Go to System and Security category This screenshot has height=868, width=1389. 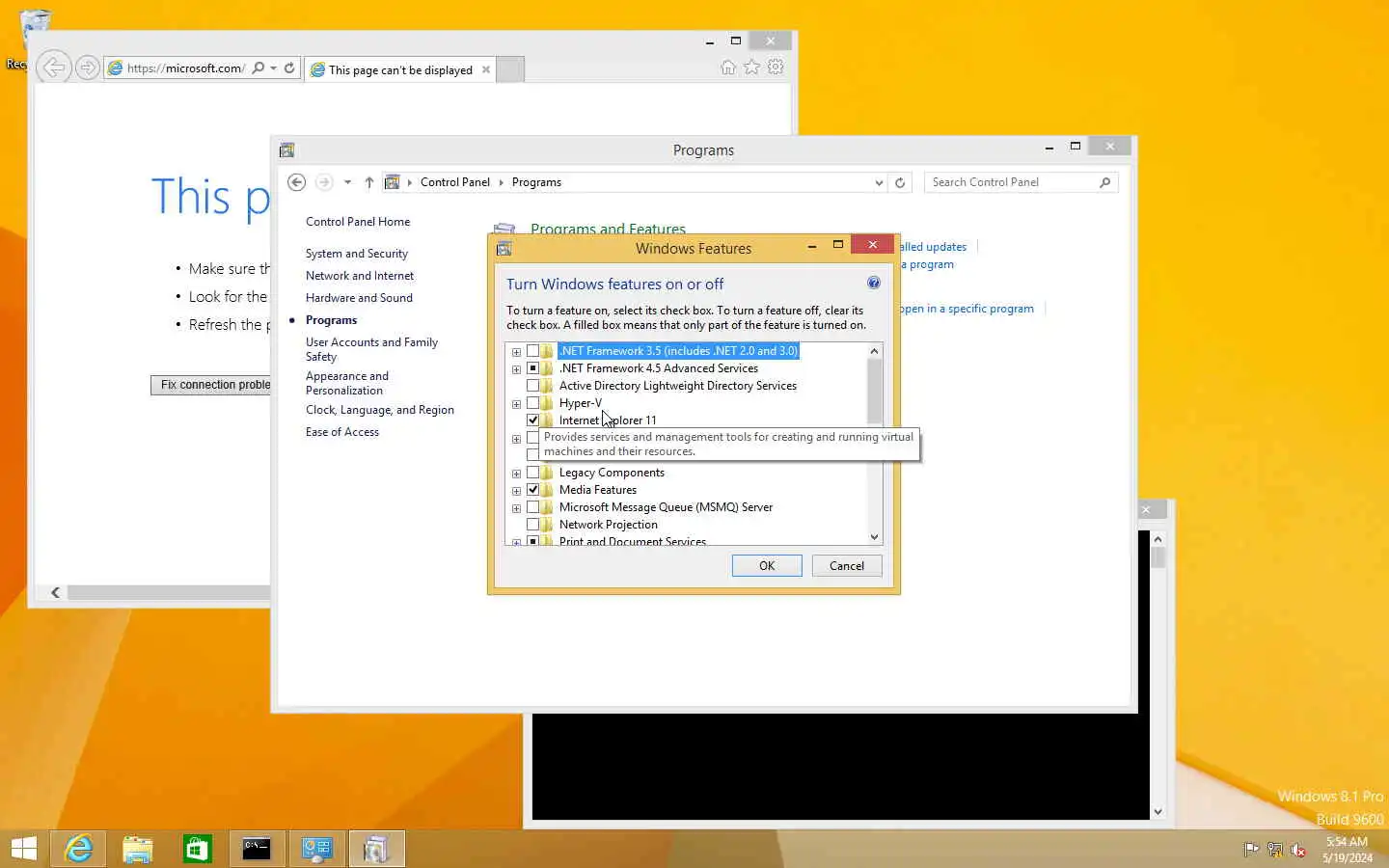[357, 254]
